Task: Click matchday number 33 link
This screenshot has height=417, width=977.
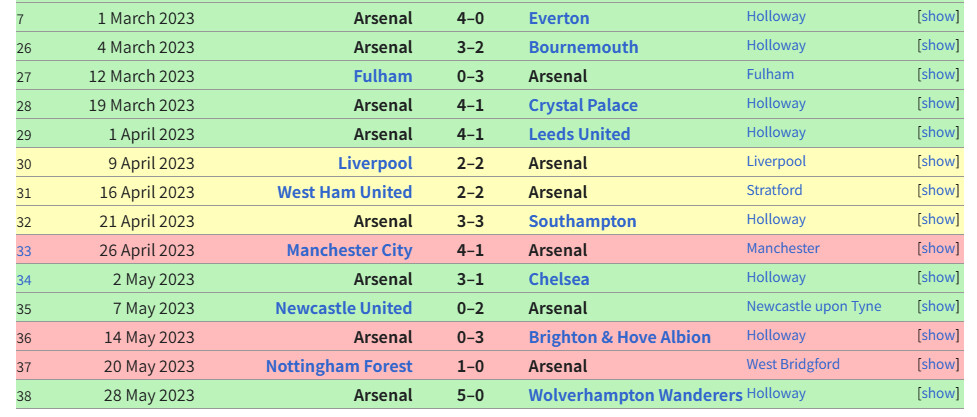Action: click(x=24, y=251)
